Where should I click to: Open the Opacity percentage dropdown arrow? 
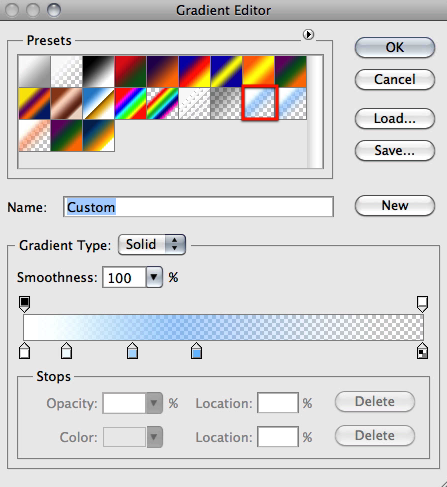(154, 403)
